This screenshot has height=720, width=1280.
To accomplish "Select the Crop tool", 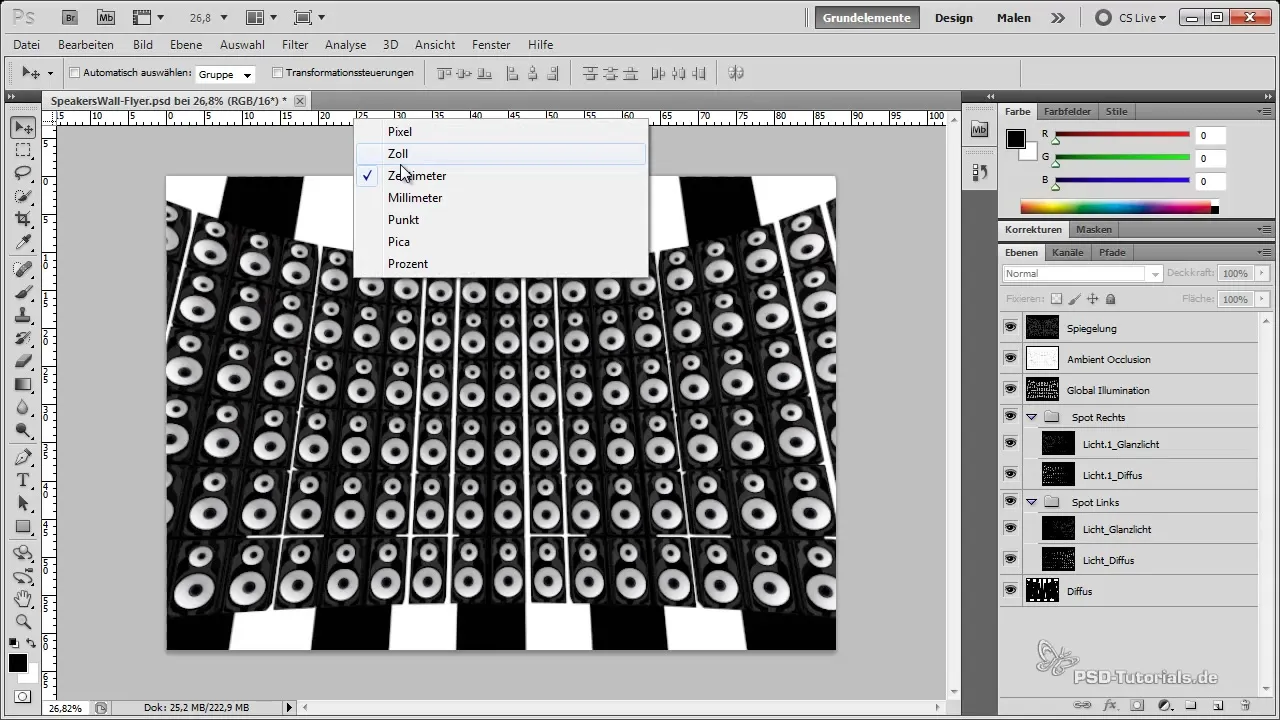I will (23, 218).
